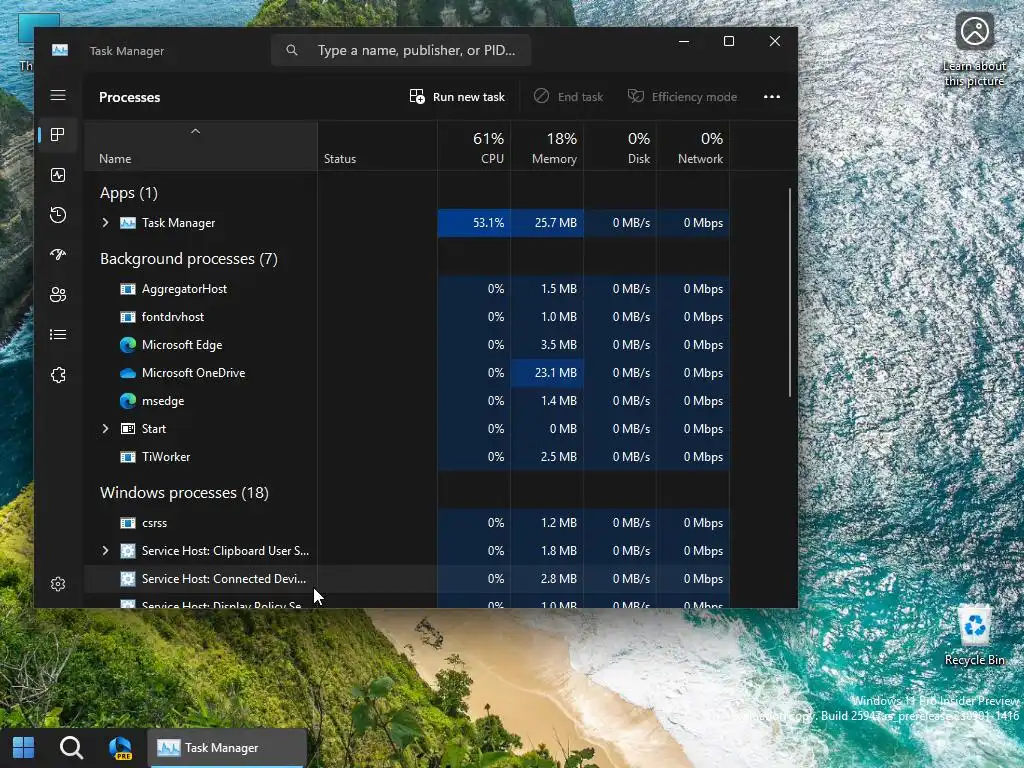Viewport: 1024px width, 768px height.
Task: Click the Service Host: Clipboard gear icon
Action: click(128, 551)
